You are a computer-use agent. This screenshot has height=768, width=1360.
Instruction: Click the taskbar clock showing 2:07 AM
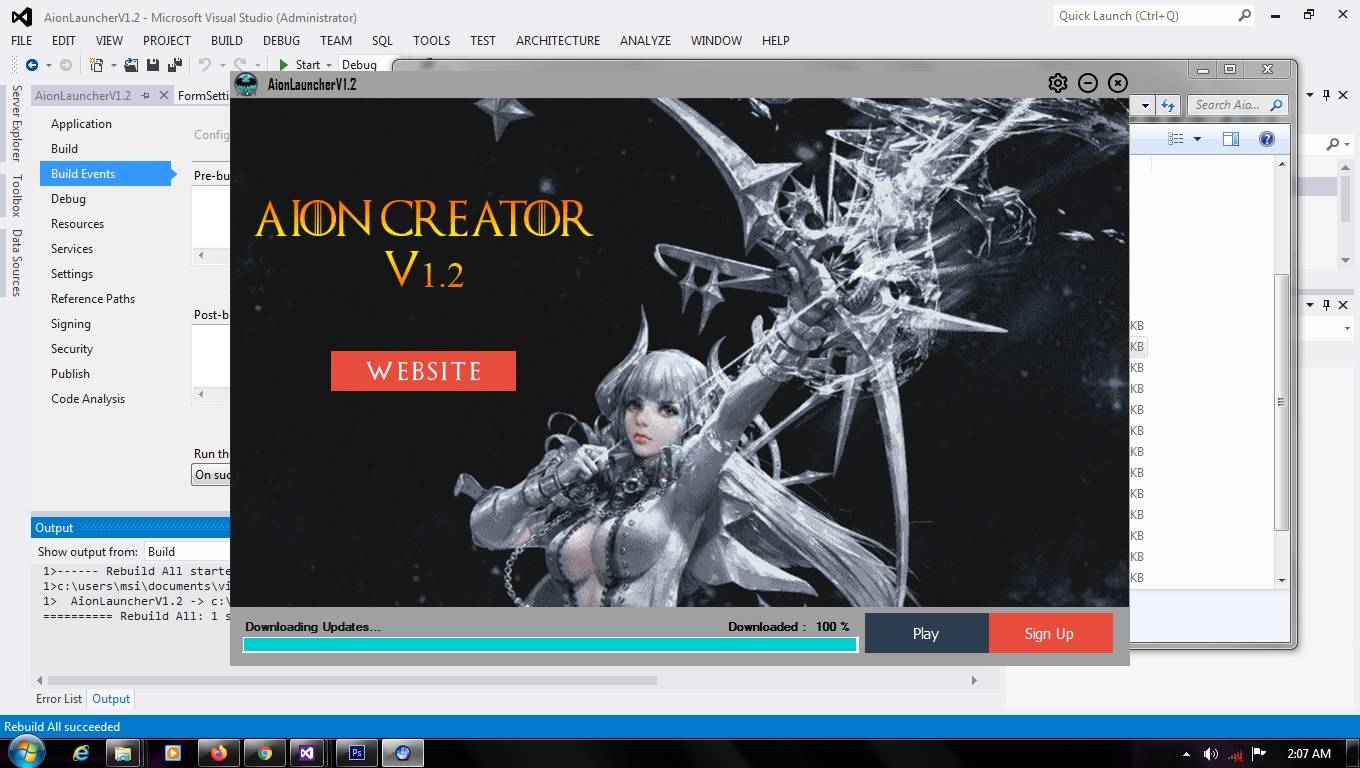coord(1309,753)
